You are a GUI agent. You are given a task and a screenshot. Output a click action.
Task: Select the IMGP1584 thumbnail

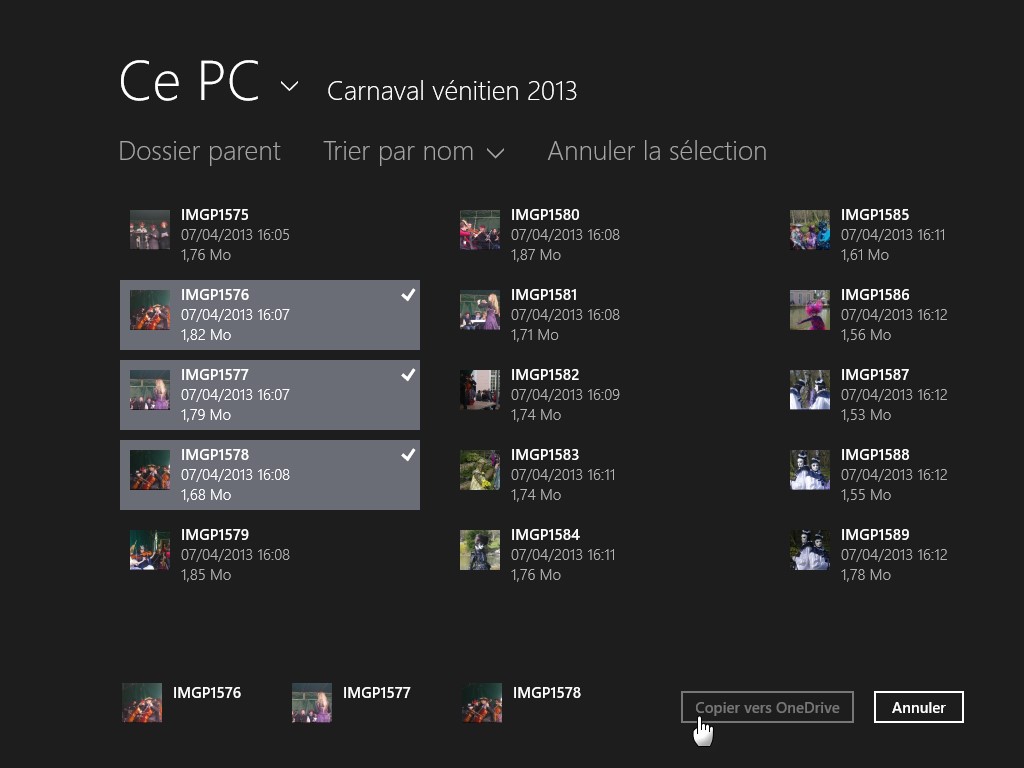480,550
